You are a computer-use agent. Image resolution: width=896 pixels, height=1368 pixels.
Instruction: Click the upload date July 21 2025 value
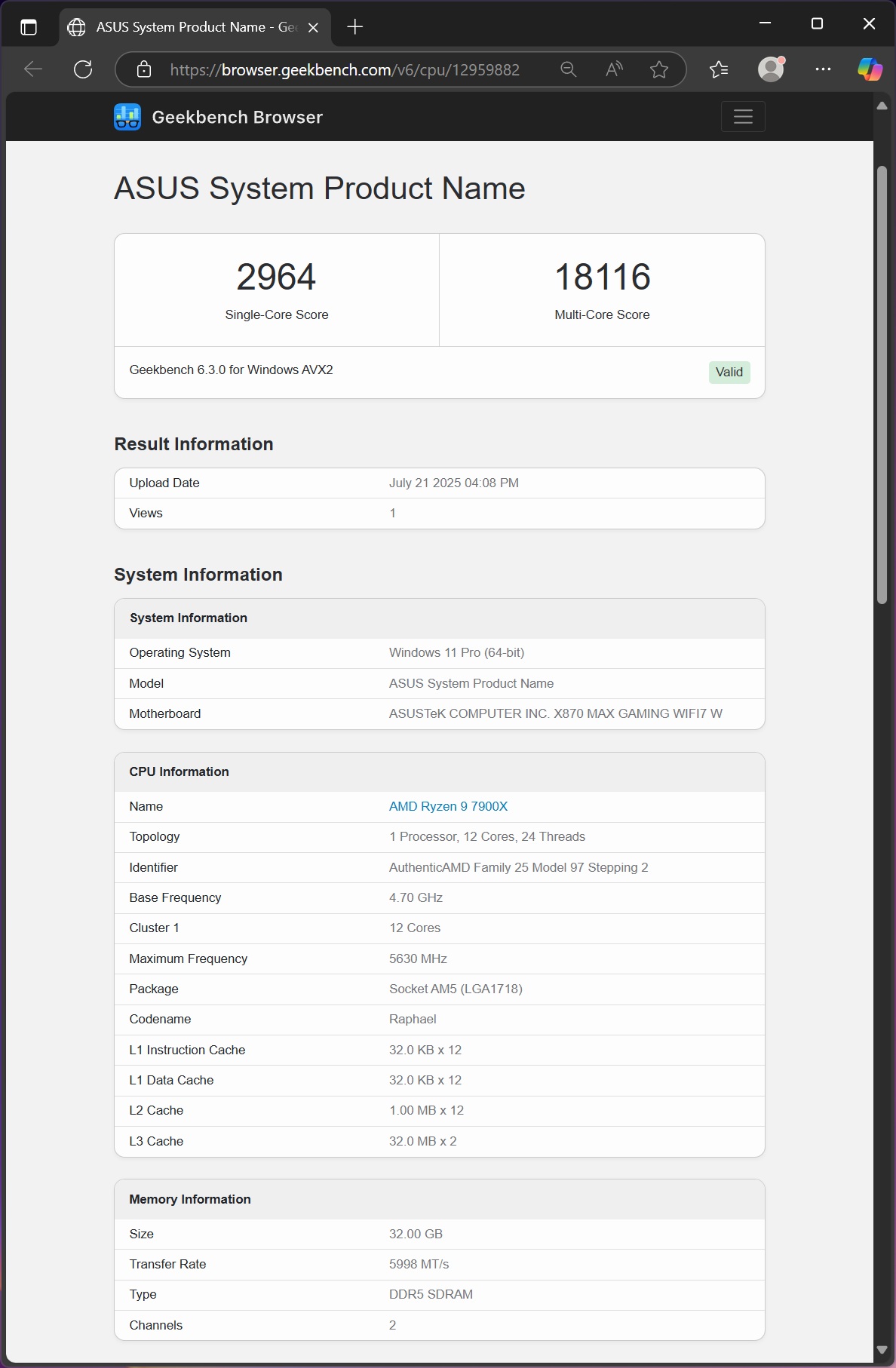(454, 483)
